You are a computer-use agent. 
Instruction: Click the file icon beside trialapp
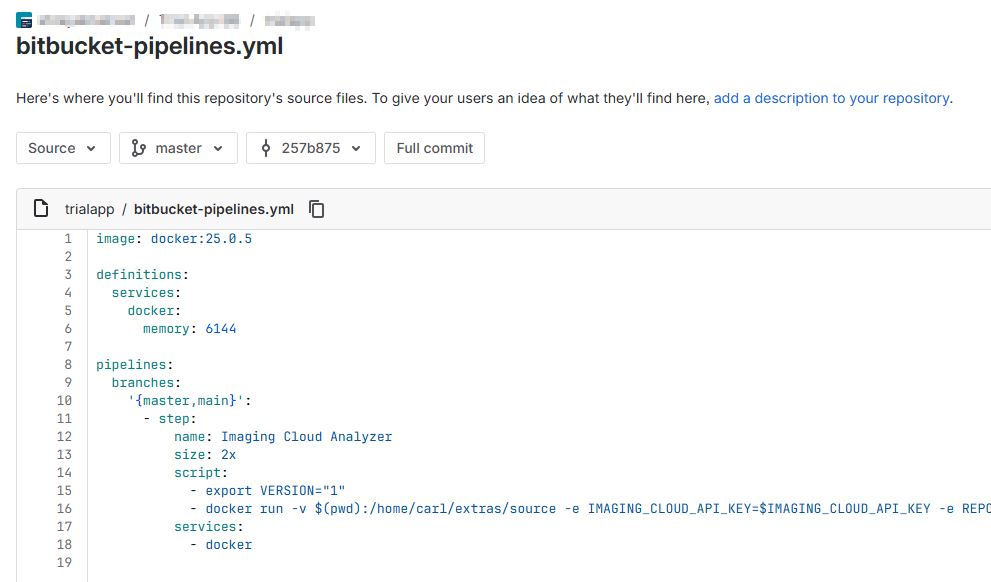[x=41, y=209]
